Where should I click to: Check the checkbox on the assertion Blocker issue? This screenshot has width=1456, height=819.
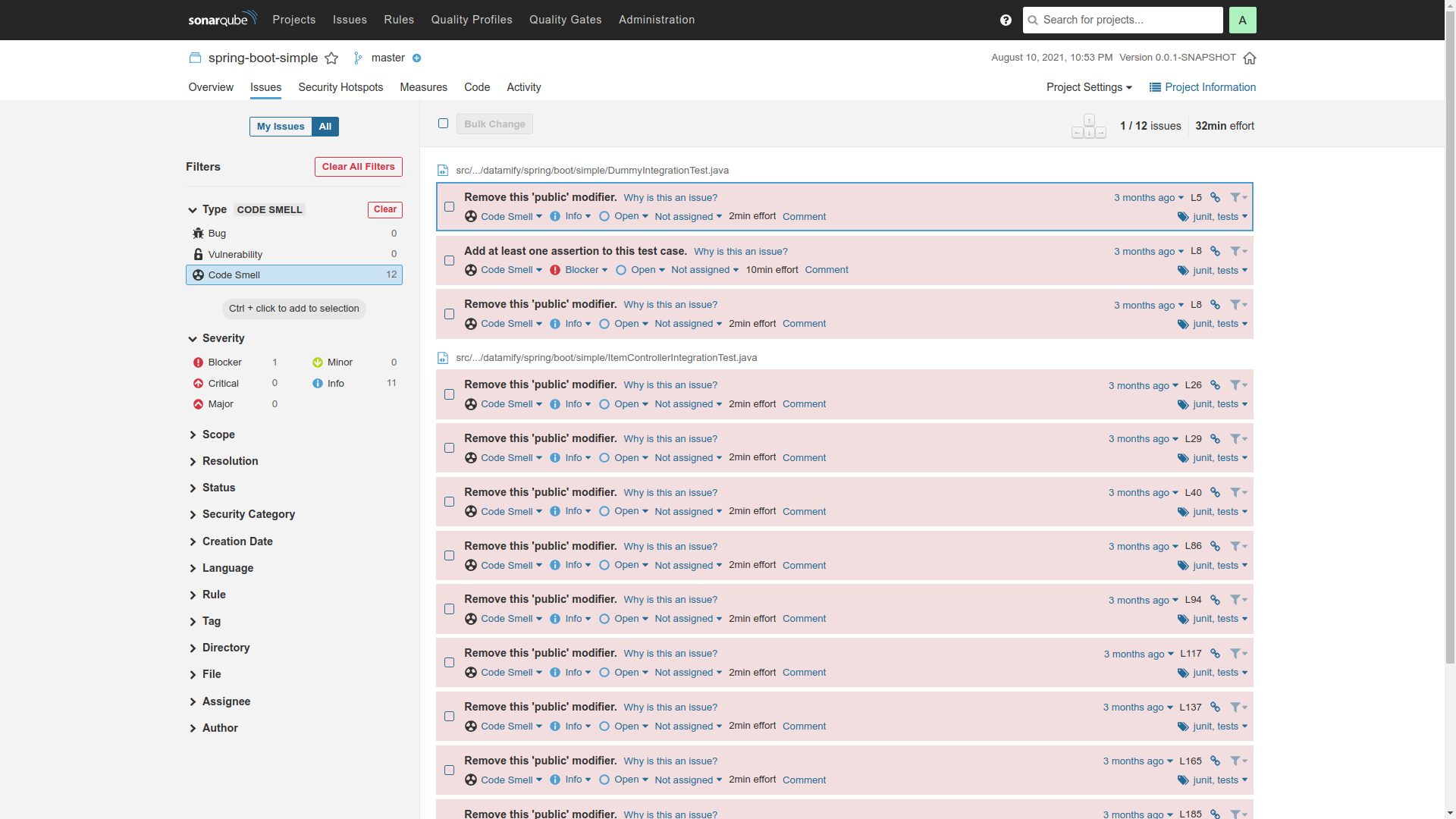(450, 260)
